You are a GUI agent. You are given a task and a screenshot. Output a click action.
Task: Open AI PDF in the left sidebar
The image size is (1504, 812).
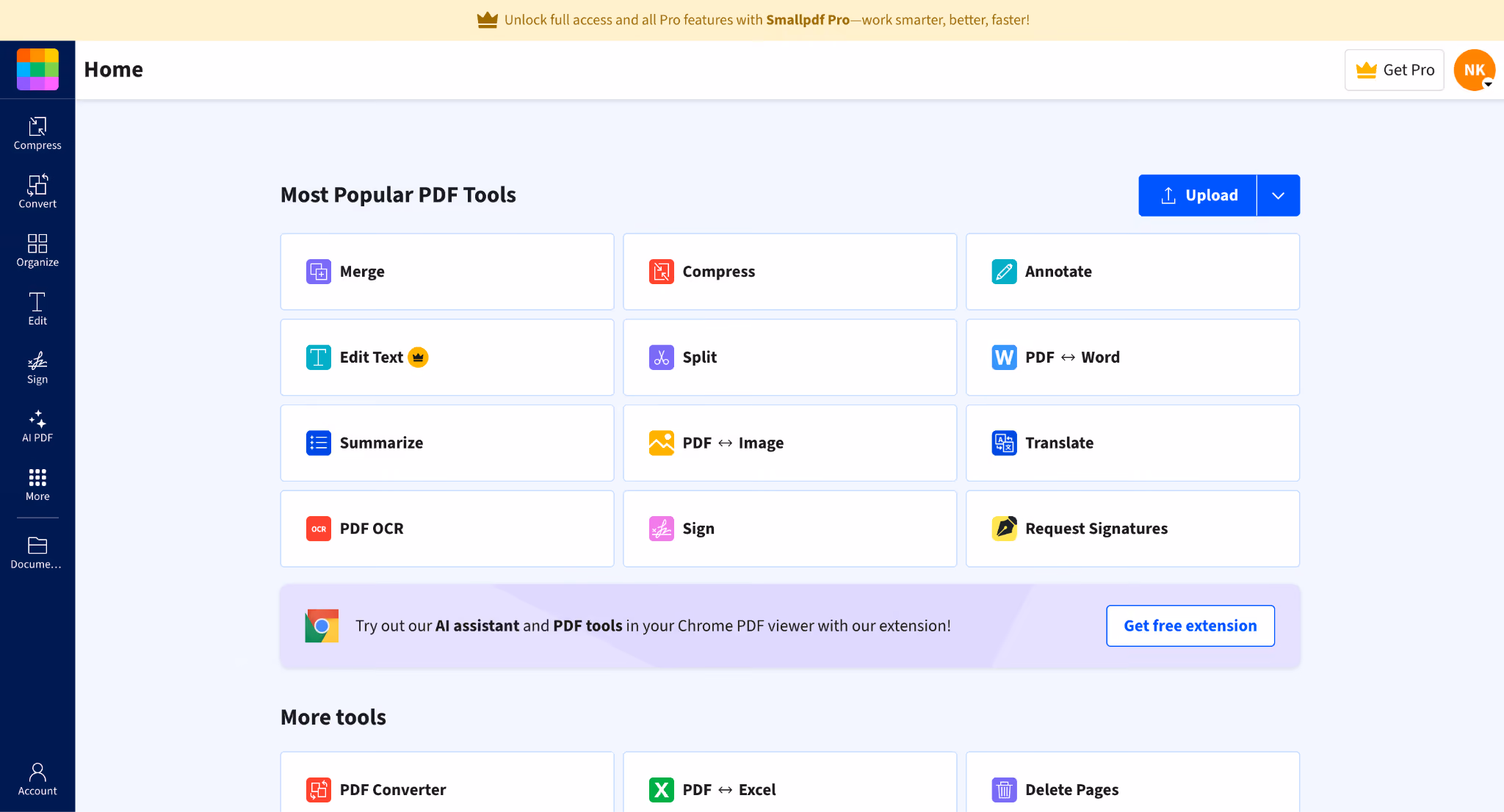tap(37, 427)
